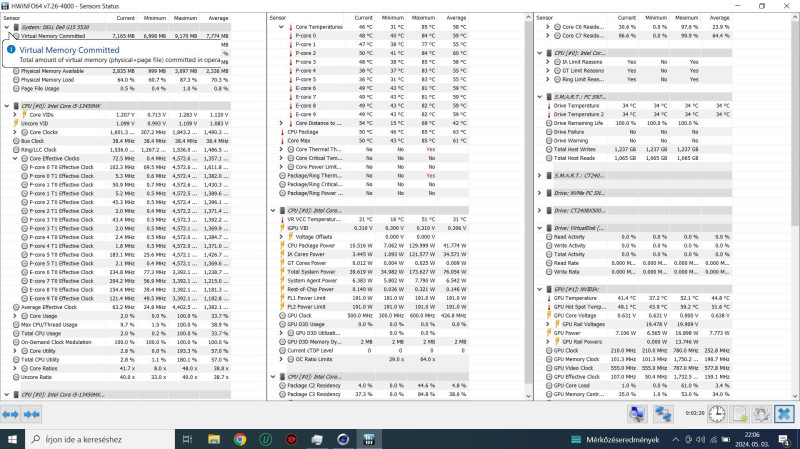The image size is (800, 449).
Task: Open Google Chrome from the taskbar
Action: click(240, 439)
